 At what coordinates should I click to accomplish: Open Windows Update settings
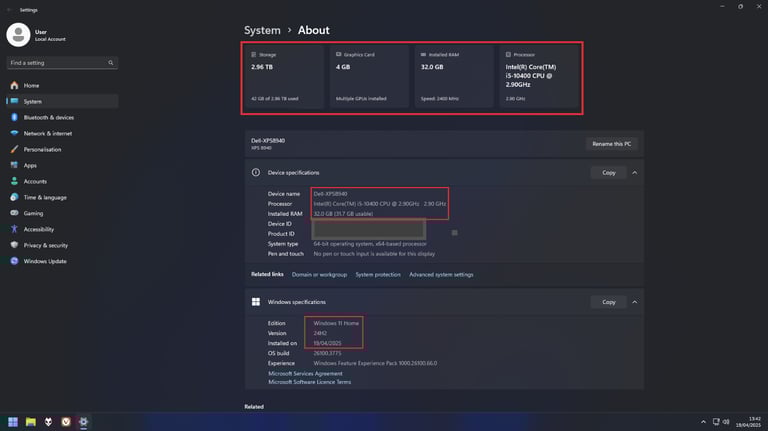62,261
